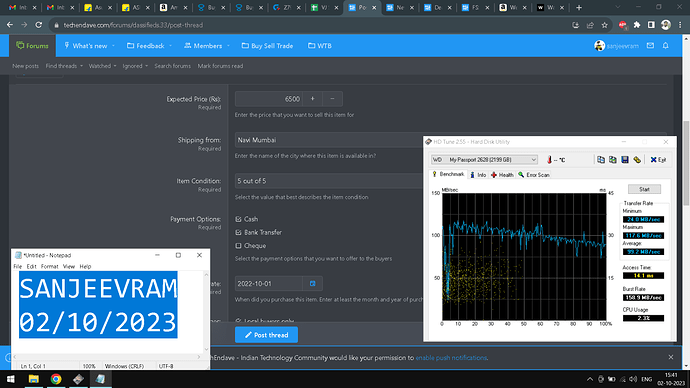Click the purchase date field 2022-10-01
The width and height of the screenshot is (690, 388).
coord(269,284)
